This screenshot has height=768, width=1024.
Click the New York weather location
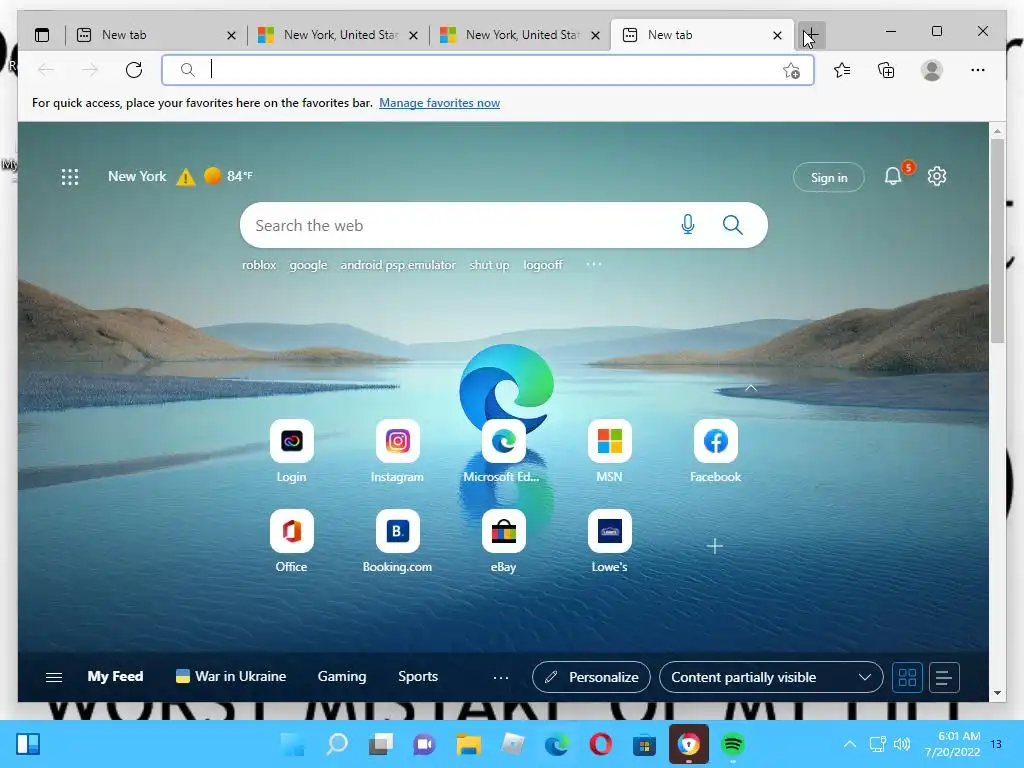(x=137, y=176)
